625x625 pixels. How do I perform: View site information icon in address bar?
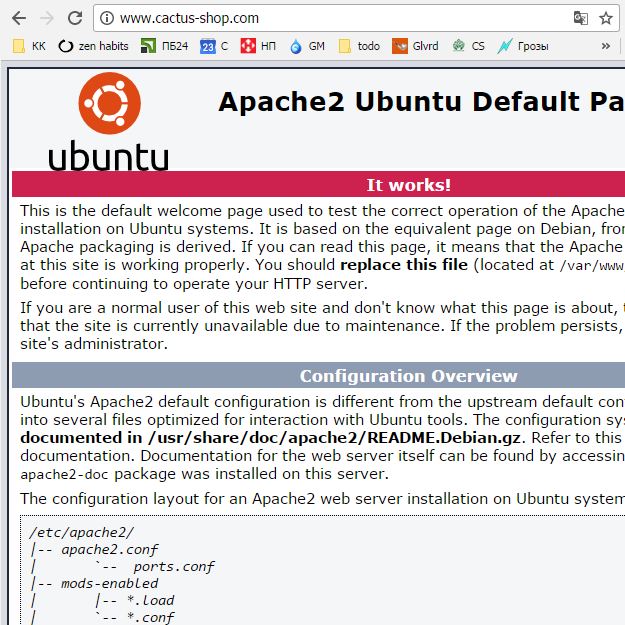pos(106,18)
